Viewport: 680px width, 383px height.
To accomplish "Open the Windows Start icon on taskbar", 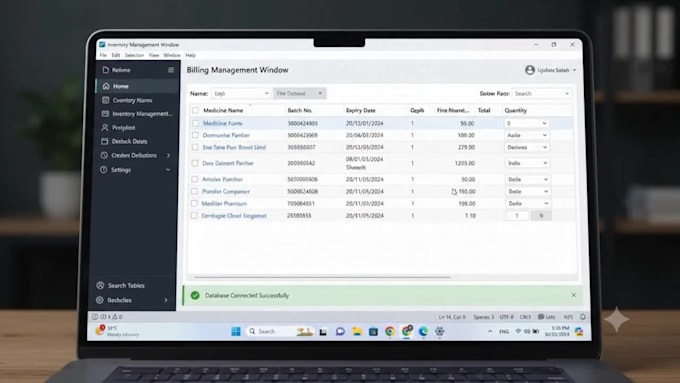I will pyautogui.click(x=236, y=332).
